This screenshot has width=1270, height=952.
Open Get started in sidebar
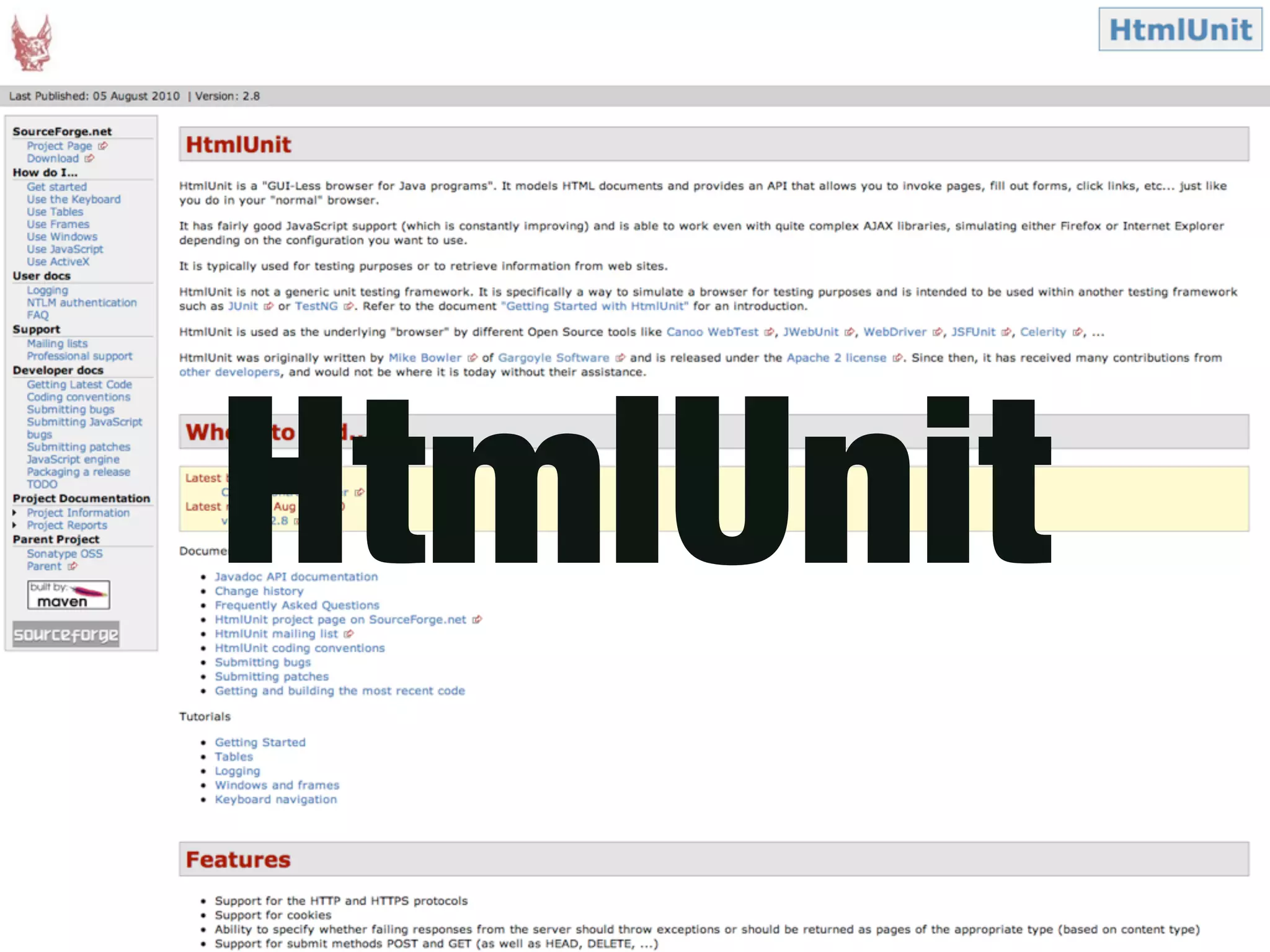coord(56,187)
